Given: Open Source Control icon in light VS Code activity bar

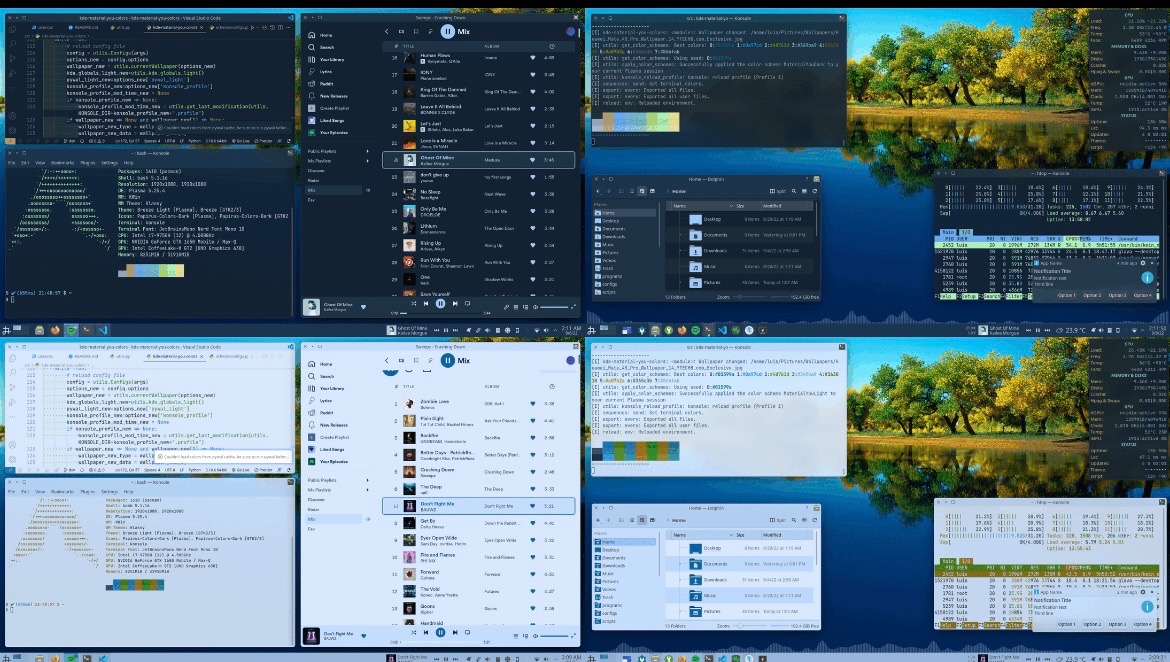Looking at the screenshot, I should [x=12, y=387].
